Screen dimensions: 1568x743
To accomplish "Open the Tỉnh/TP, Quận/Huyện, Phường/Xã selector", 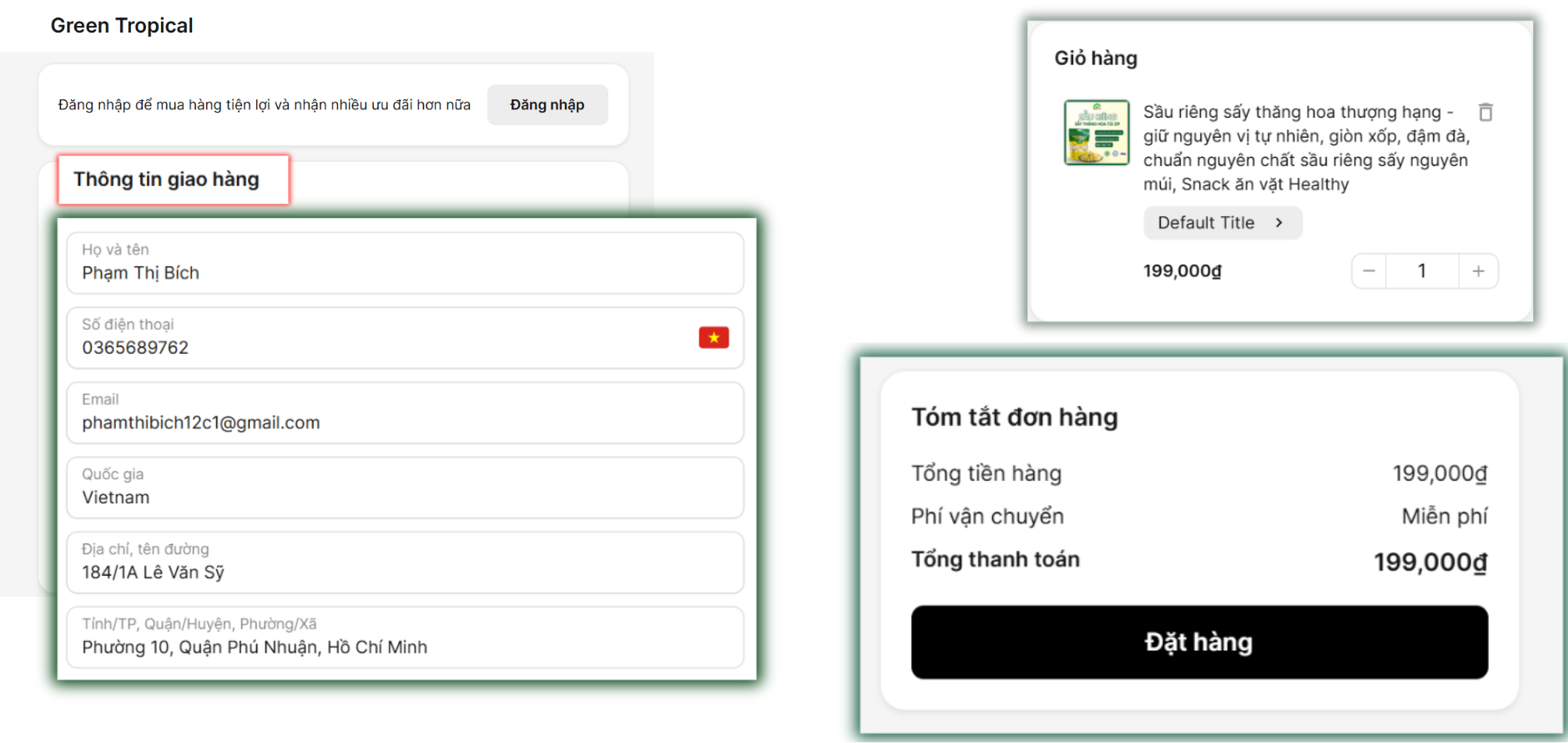I will point(405,637).
